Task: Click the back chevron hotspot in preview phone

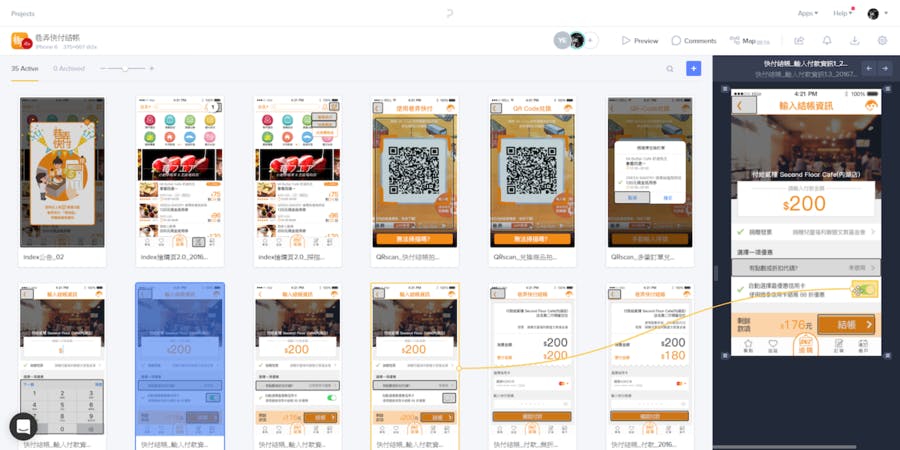Action: [744, 106]
